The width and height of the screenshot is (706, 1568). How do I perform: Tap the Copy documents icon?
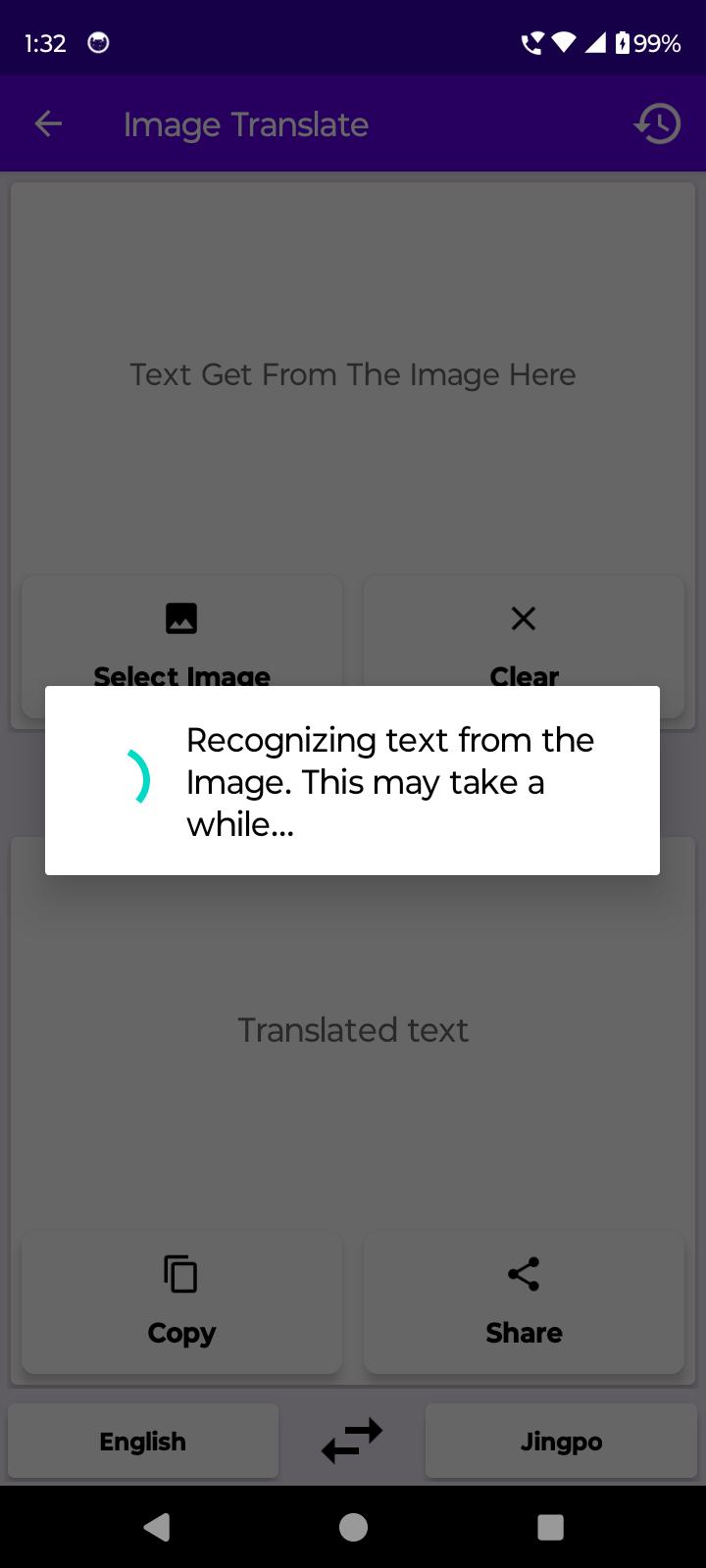click(181, 1274)
